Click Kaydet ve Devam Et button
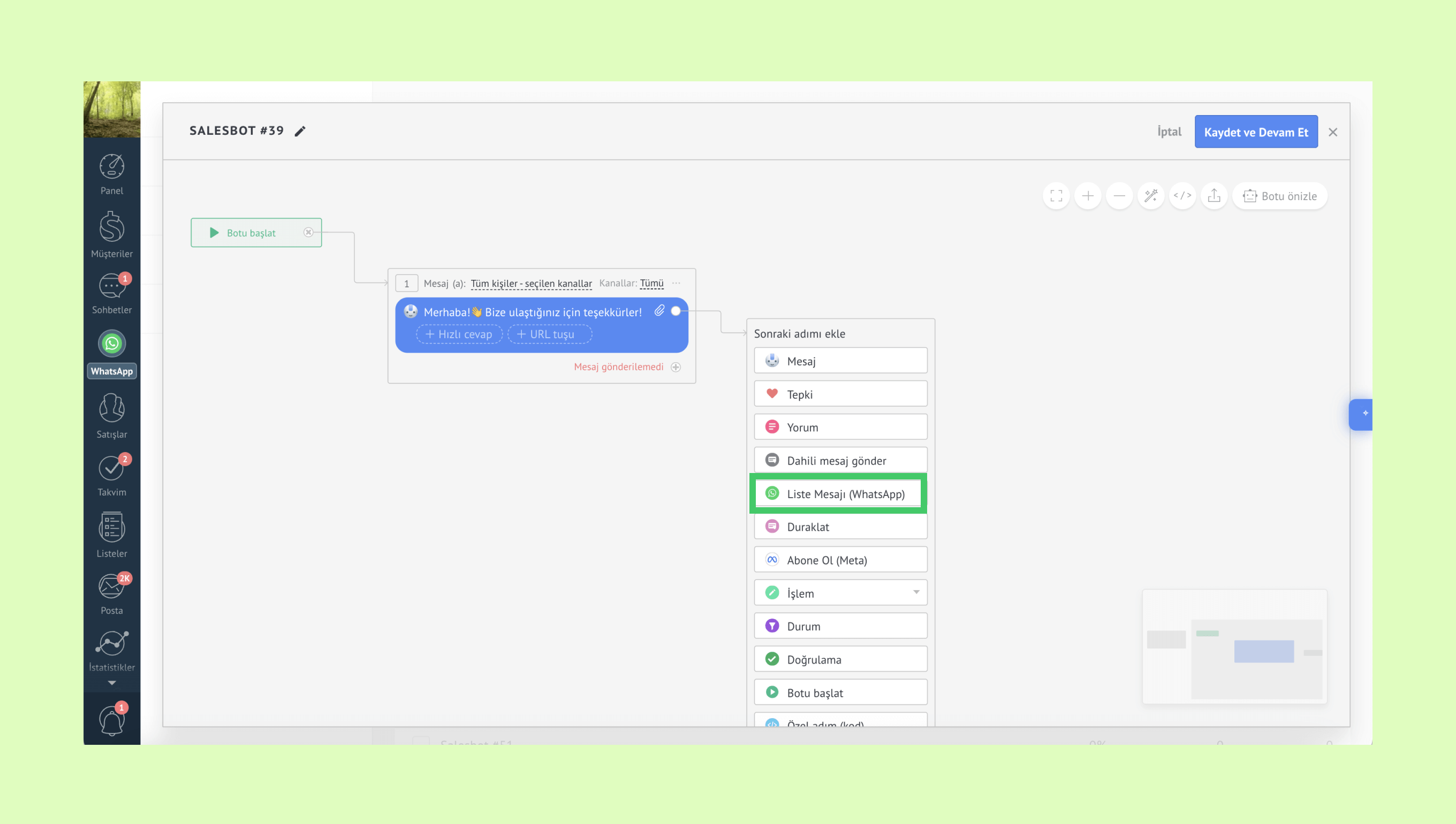The width and height of the screenshot is (1456, 824). [x=1256, y=132]
